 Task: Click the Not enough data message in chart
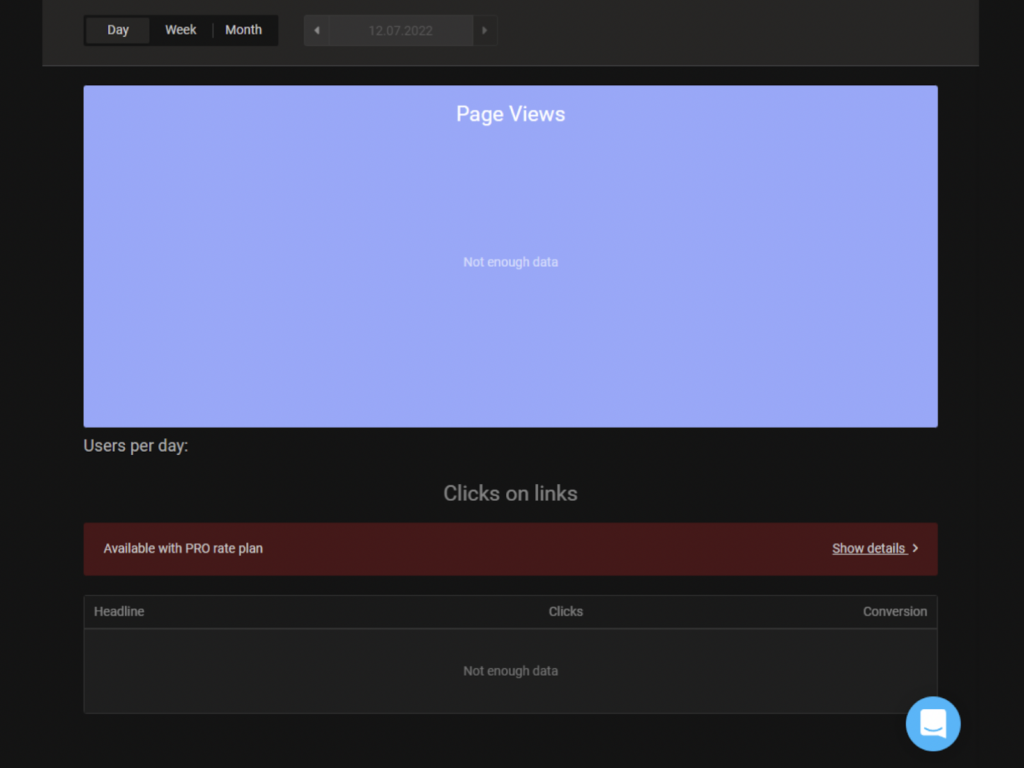[x=510, y=262]
